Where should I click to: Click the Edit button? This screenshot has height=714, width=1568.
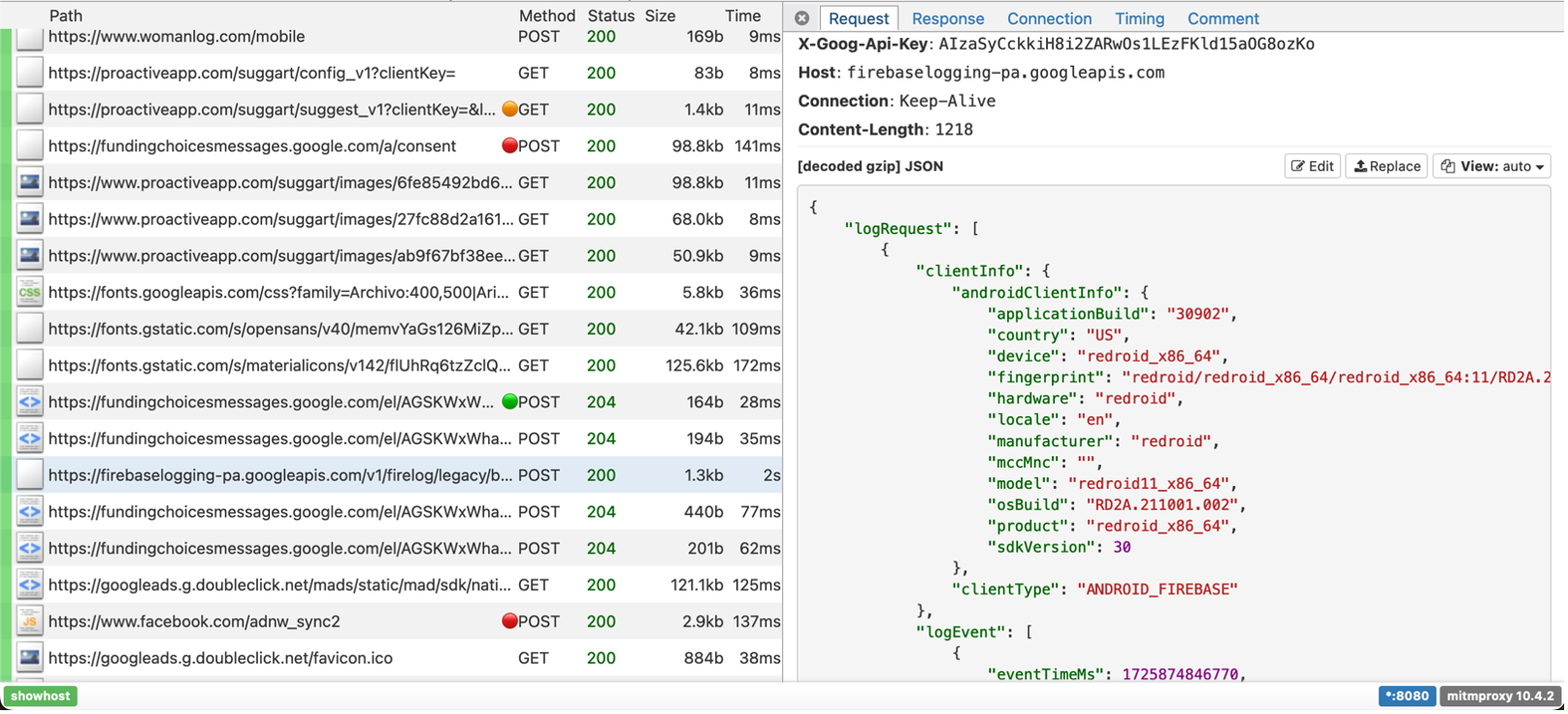1312,166
